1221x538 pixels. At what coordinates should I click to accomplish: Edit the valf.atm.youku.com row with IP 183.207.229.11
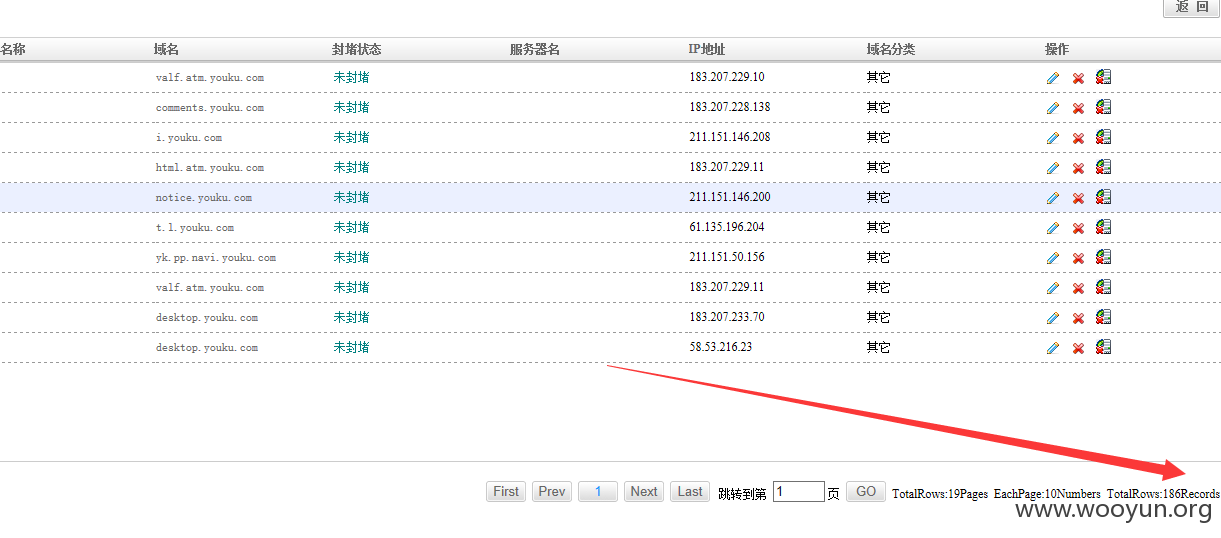(1053, 288)
